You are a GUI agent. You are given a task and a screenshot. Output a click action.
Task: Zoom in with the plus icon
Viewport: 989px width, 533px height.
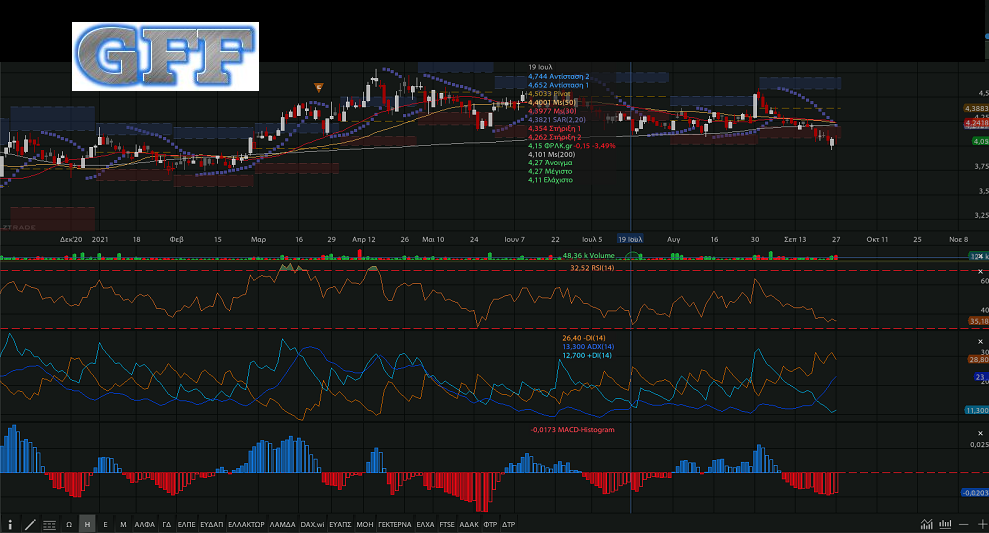click(x=982, y=524)
